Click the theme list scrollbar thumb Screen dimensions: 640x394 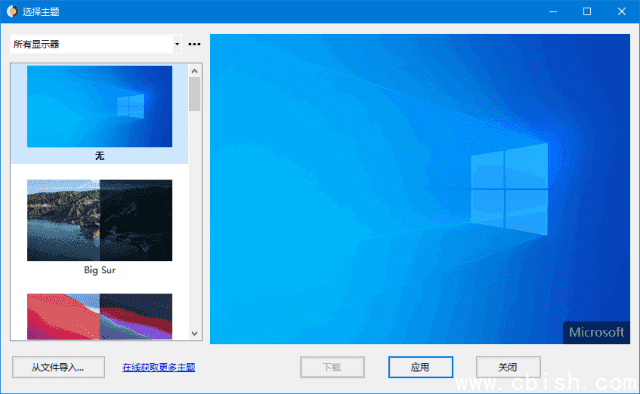coord(195,94)
